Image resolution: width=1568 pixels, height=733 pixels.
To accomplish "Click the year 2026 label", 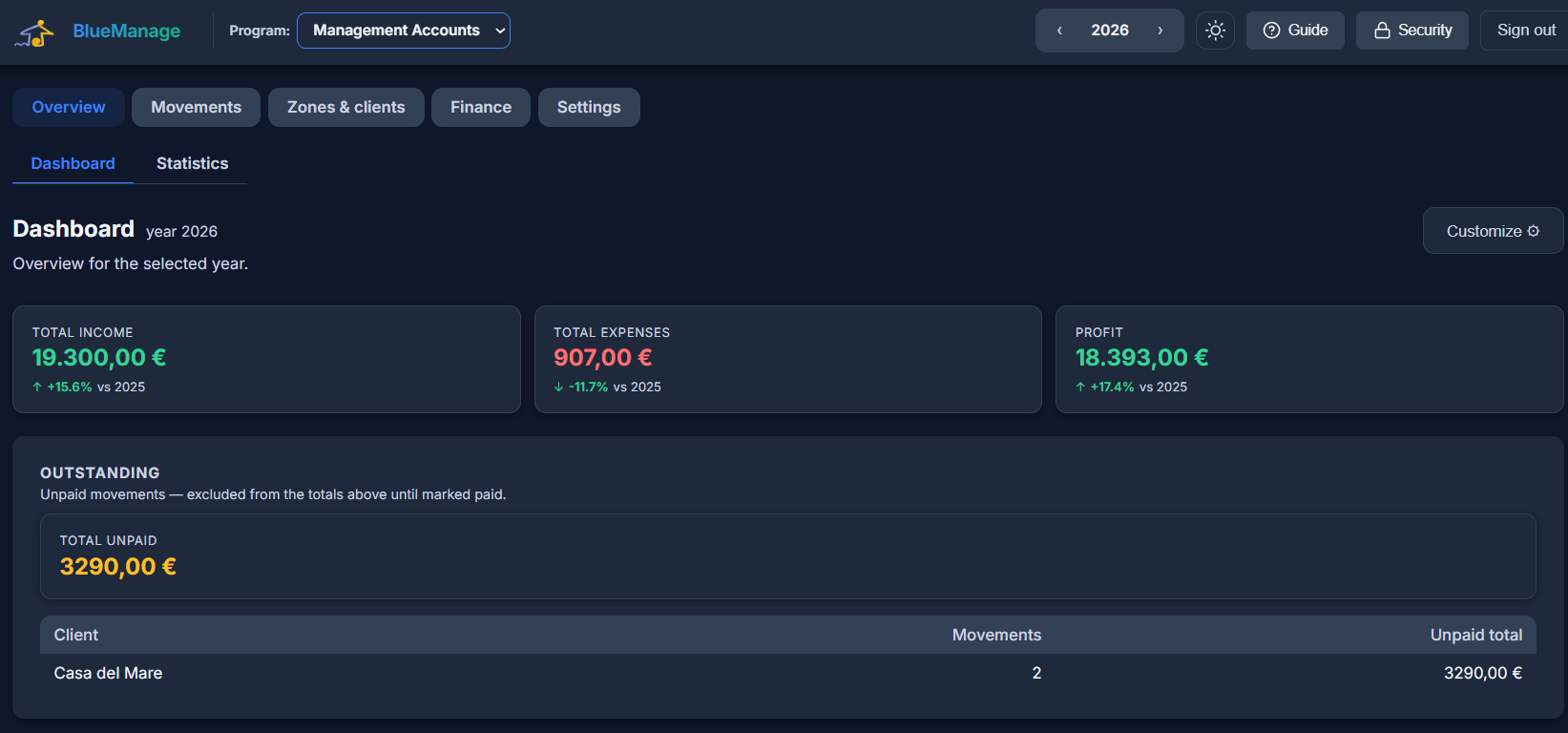I will tap(1110, 31).
